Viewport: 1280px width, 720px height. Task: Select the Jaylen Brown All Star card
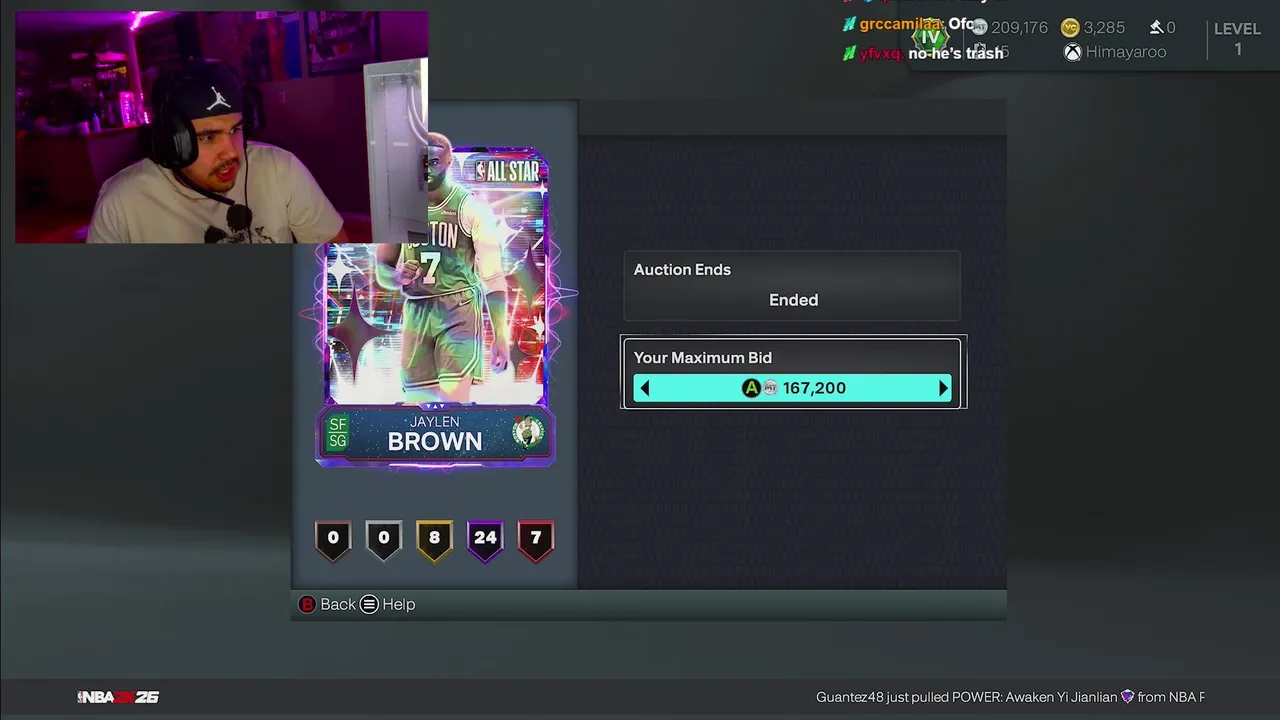coord(435,308)
